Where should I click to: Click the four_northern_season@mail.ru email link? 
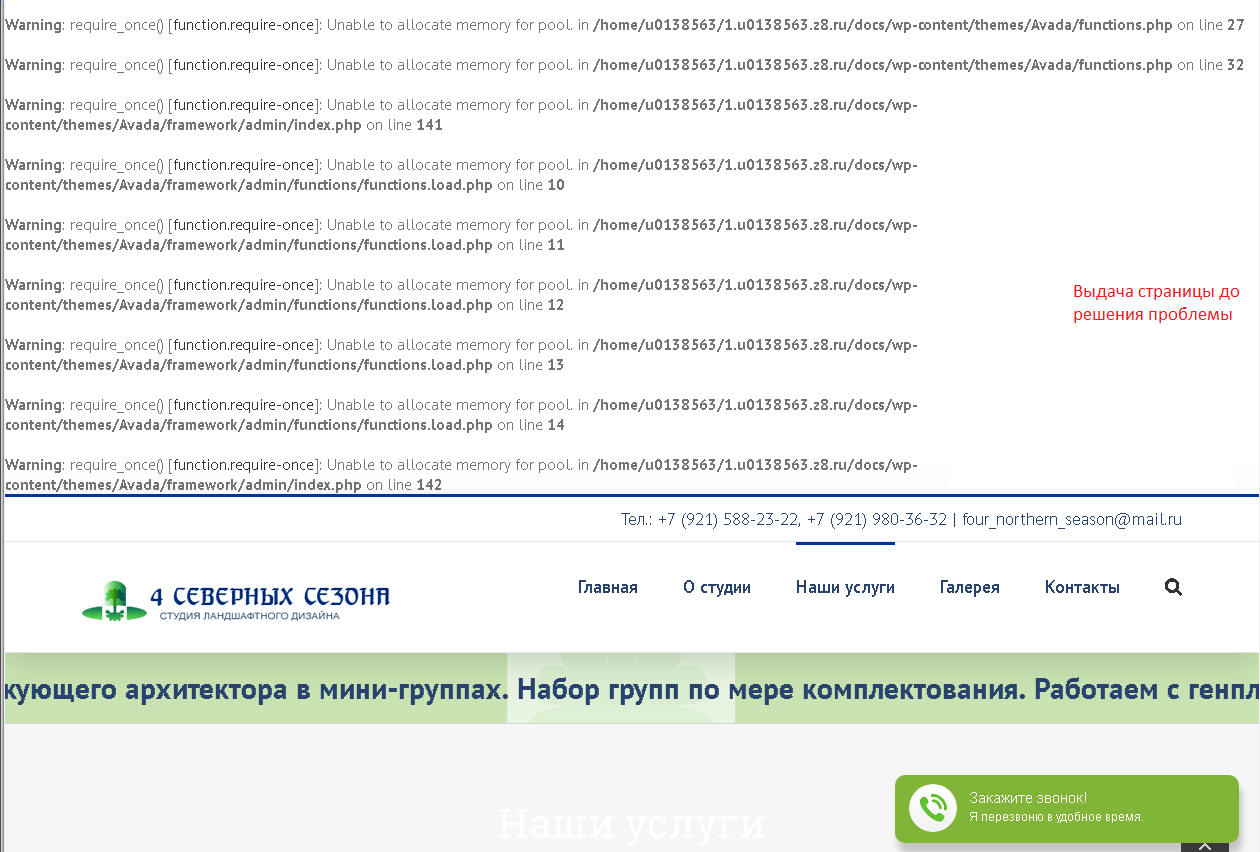pyautogui.click(x=1072, y=519)
